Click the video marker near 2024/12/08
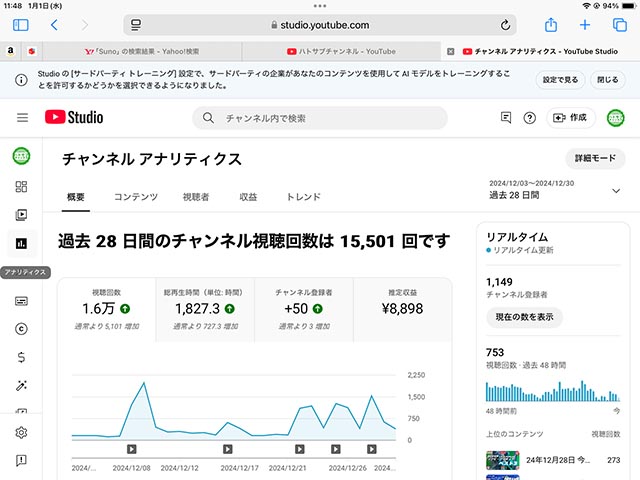The width and height of the screenshot is (640, 480). tap(131, 449)
